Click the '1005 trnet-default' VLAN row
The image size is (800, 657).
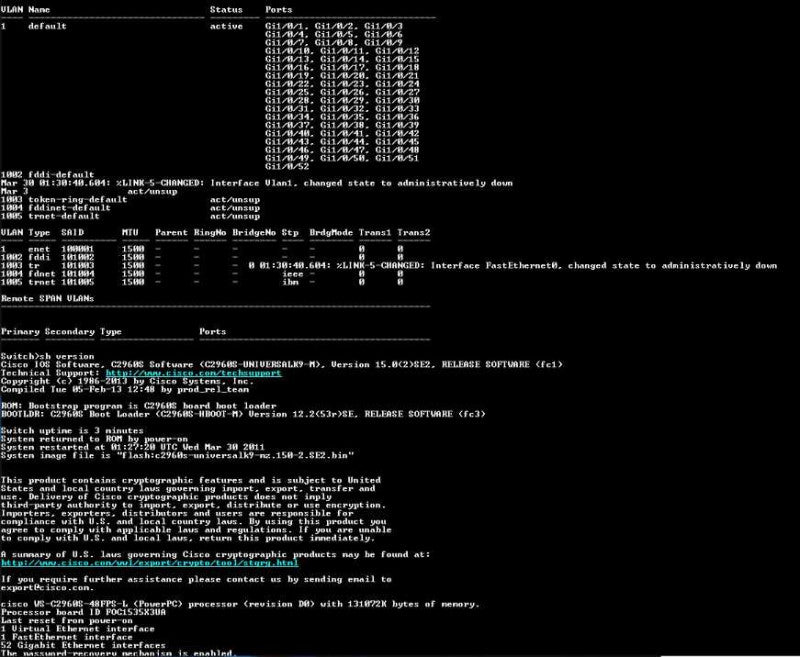coord(130,216)
